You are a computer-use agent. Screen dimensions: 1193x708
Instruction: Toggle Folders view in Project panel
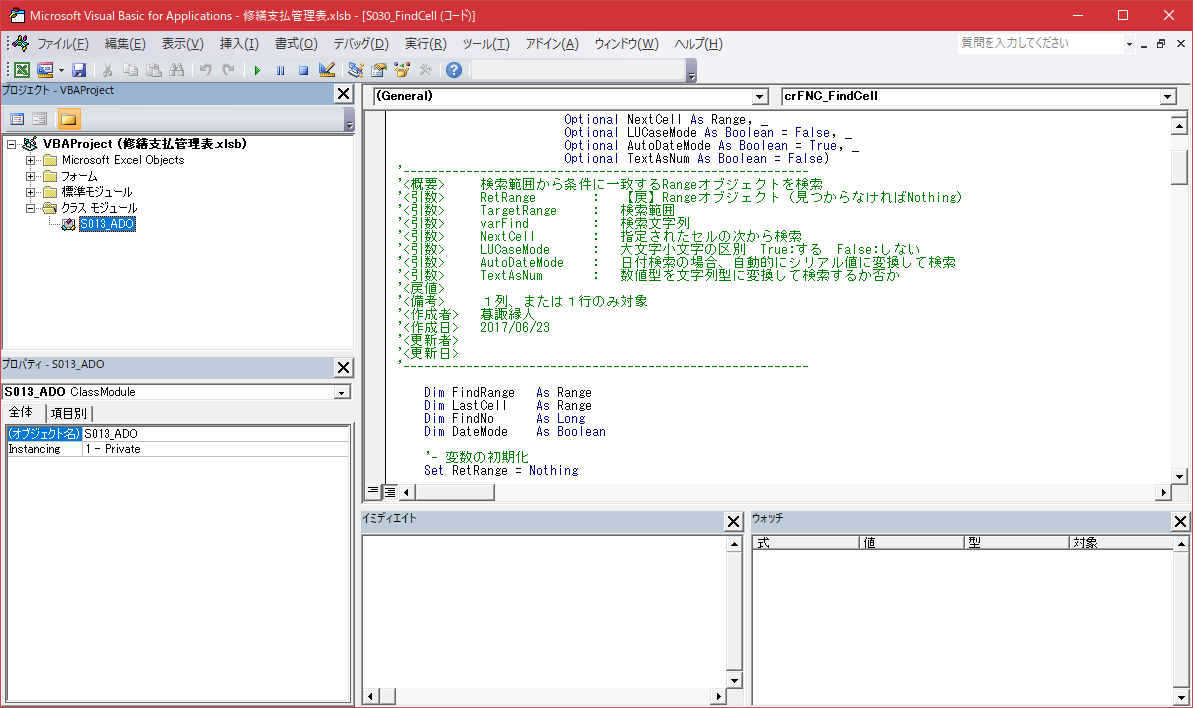pyautogui.click(x=68, y=119)
